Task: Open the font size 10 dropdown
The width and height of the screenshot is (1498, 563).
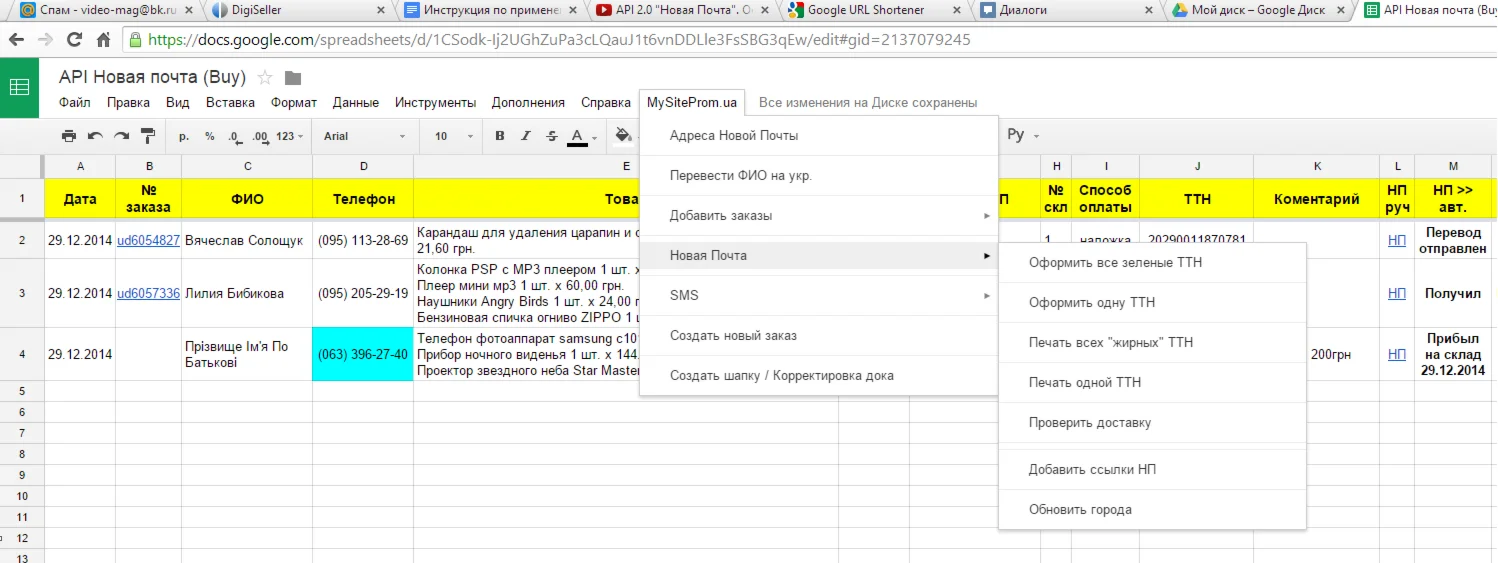Action: coord(453,136)
